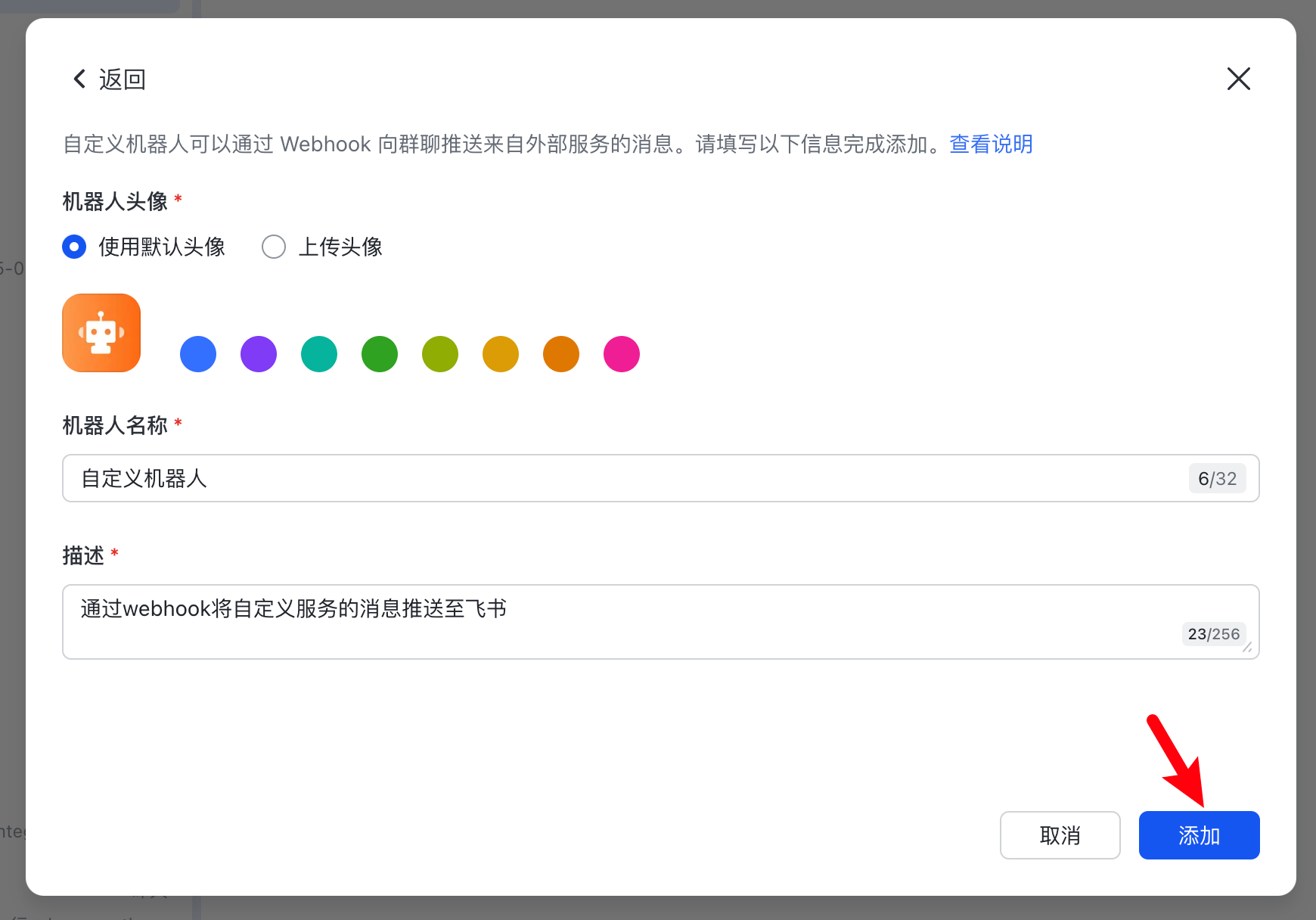Select the olive green avatar color
1316x920 pixels.
tap(440, 354)
